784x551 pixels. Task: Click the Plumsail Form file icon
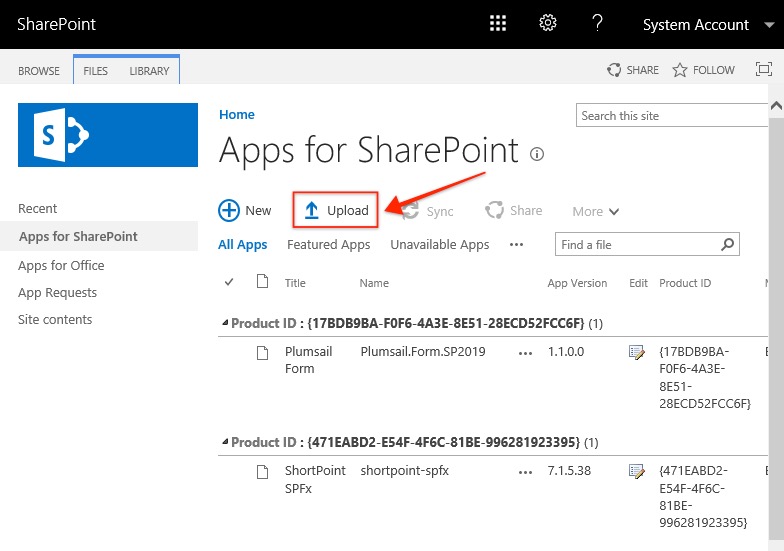(262, 353)
